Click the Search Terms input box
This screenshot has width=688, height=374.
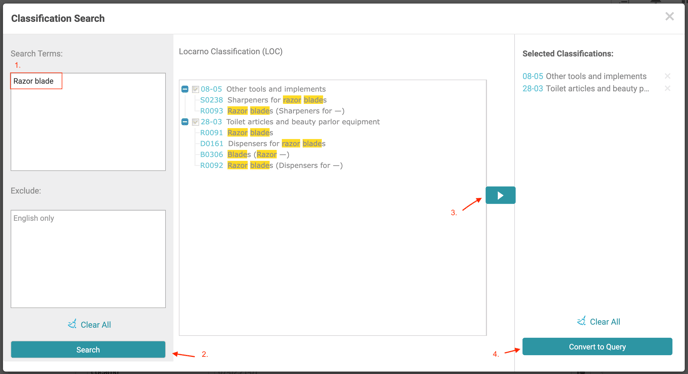88,122
